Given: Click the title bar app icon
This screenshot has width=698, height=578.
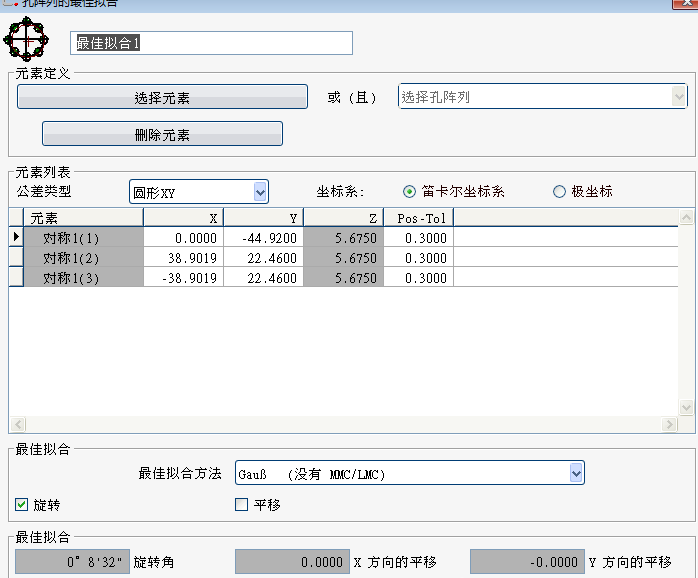Looking at the screenshot, I should tap(8, 3).
